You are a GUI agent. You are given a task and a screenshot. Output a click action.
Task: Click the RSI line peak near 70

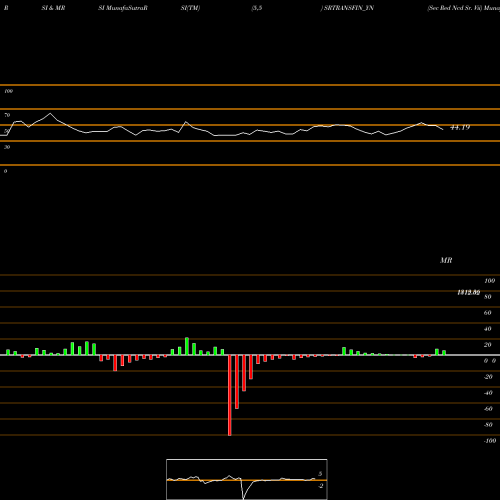point(50,114)
